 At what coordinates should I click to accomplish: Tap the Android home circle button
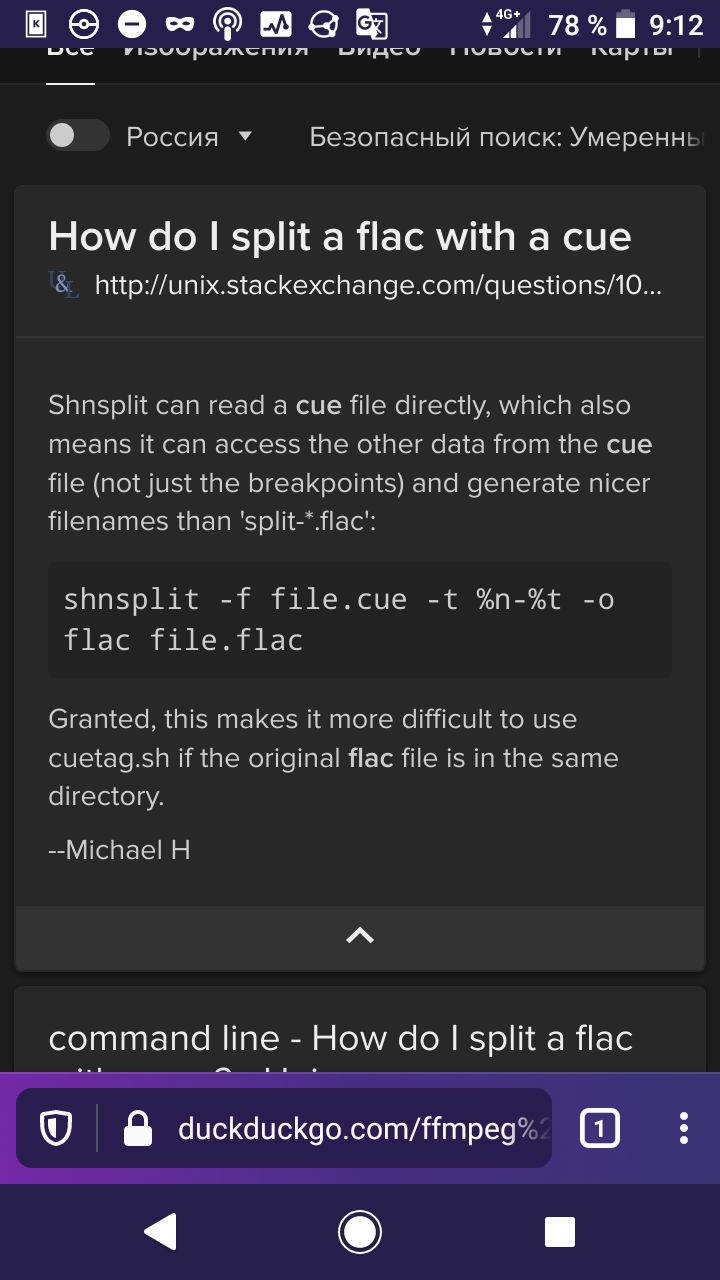pyautogui.click(x=360, y=1232)
